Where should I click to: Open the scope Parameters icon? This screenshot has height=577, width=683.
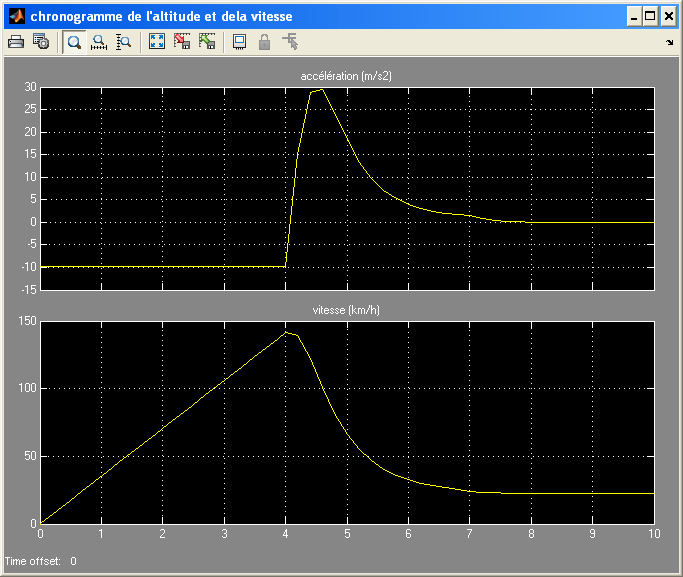41,42
